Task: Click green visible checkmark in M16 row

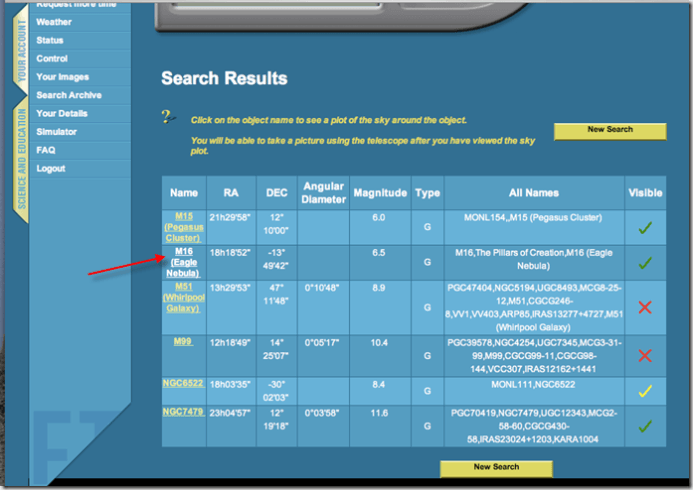Action: point(645,263)
